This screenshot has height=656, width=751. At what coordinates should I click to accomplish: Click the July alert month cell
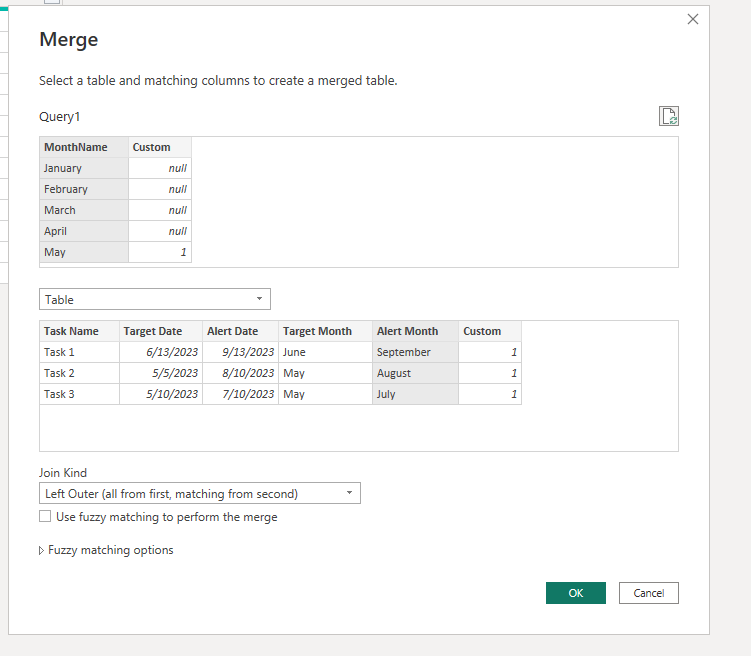[415, 394]
